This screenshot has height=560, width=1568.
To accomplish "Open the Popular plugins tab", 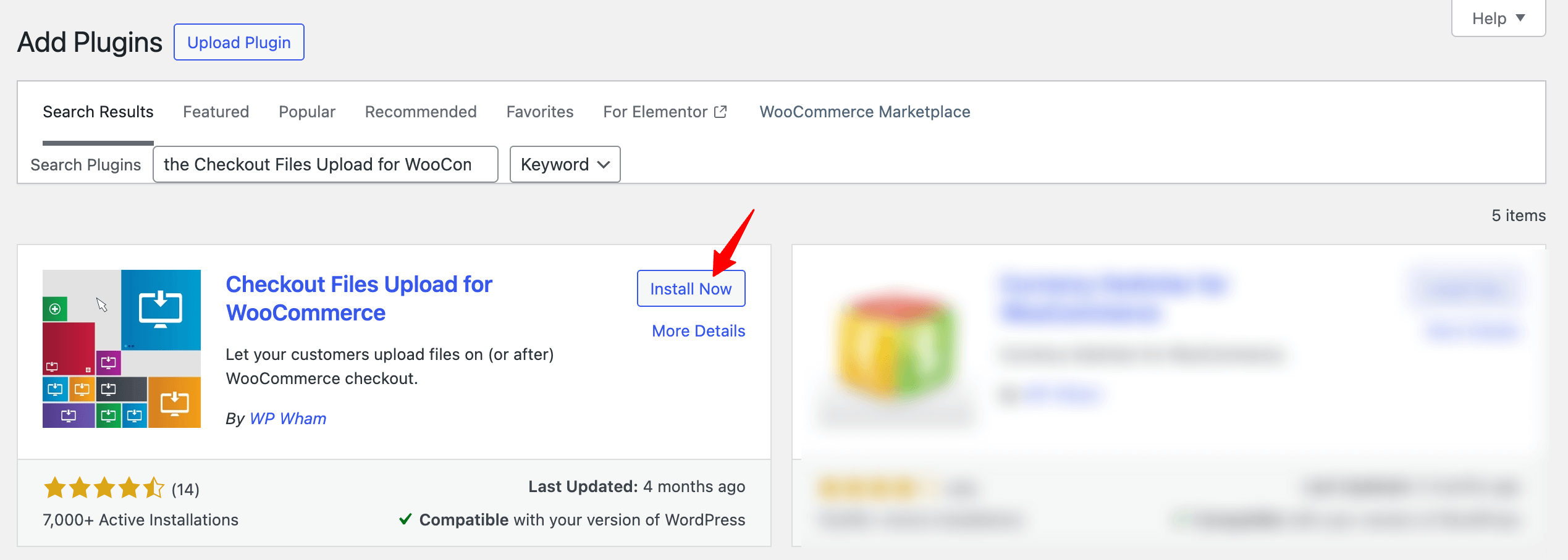I will pyautogui.click(x=306, y=112).
